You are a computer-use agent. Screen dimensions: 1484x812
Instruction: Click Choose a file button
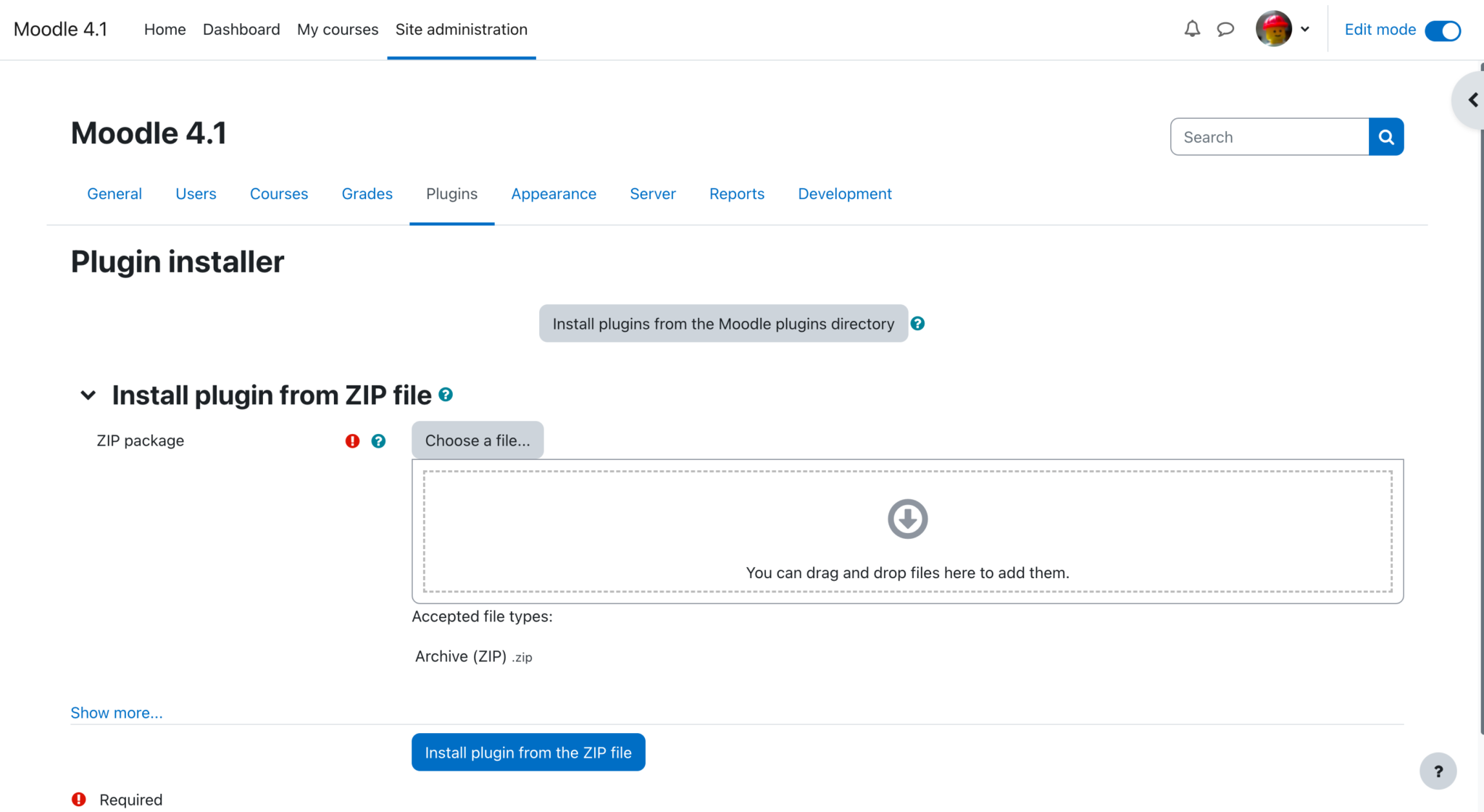[x=477, y=440]
